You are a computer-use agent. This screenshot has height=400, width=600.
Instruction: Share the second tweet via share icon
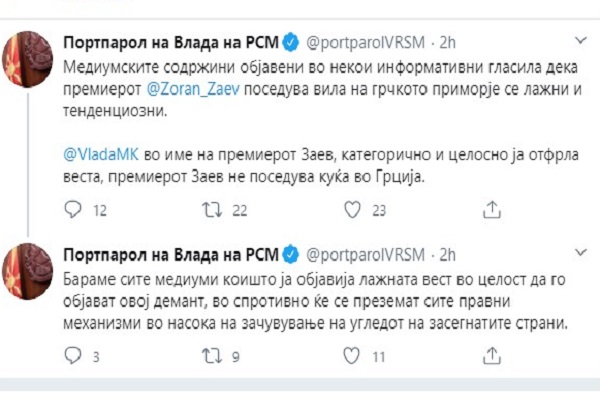click(492, 356)
